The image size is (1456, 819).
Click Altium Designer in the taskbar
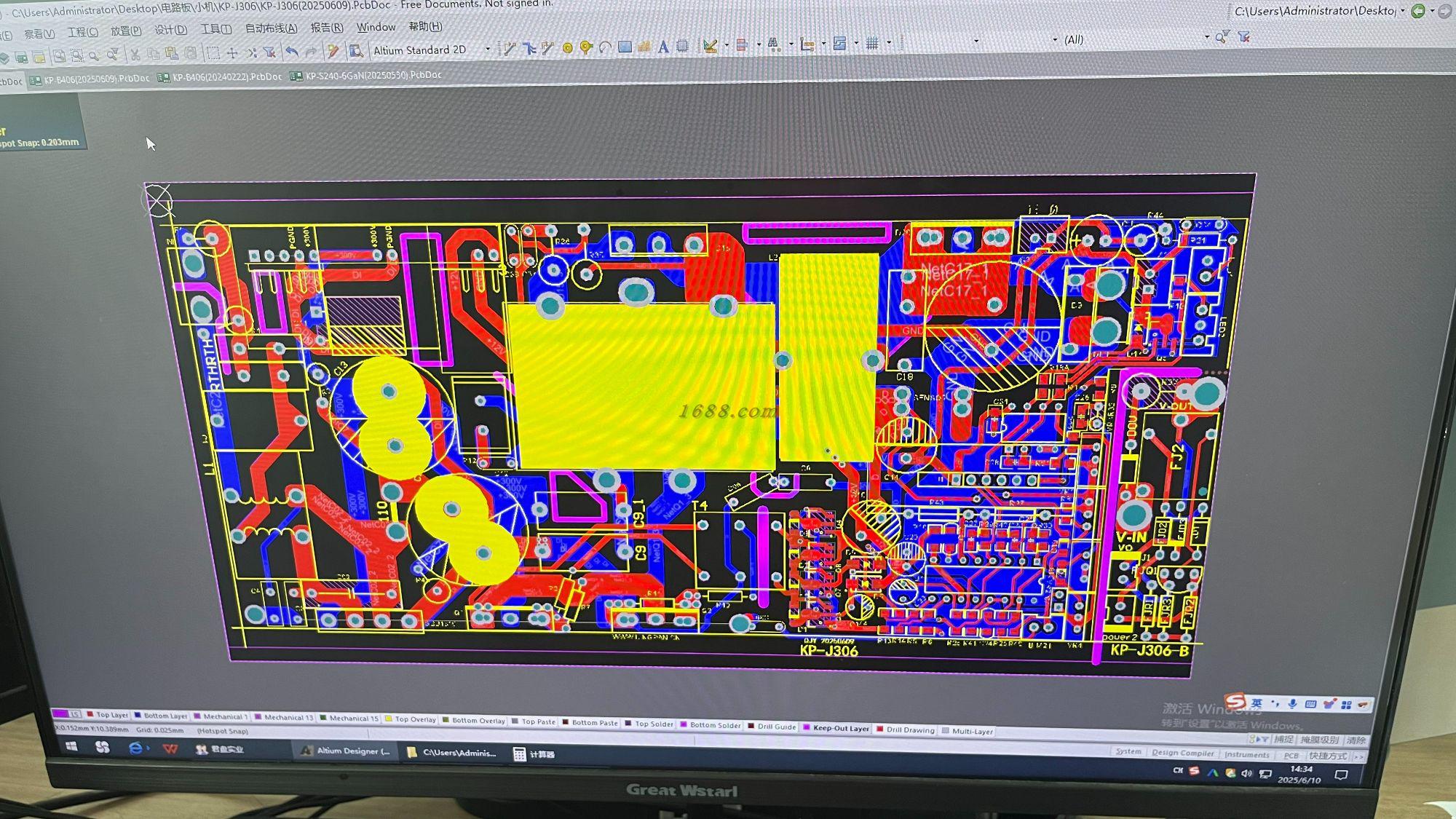pyautogui.click(x=346, y=751)
